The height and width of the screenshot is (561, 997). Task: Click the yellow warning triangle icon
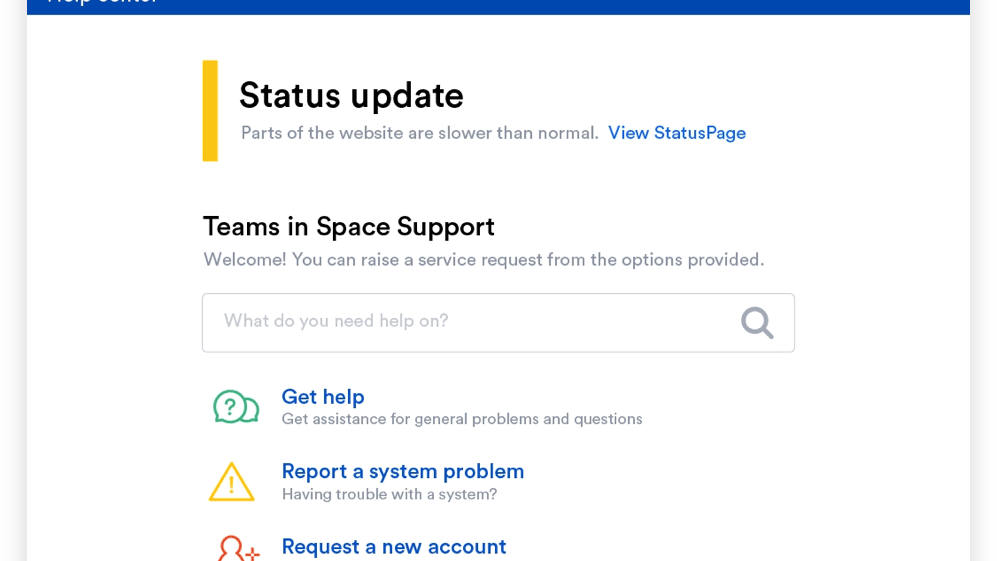pyautogui.click(x=231, y=482)
